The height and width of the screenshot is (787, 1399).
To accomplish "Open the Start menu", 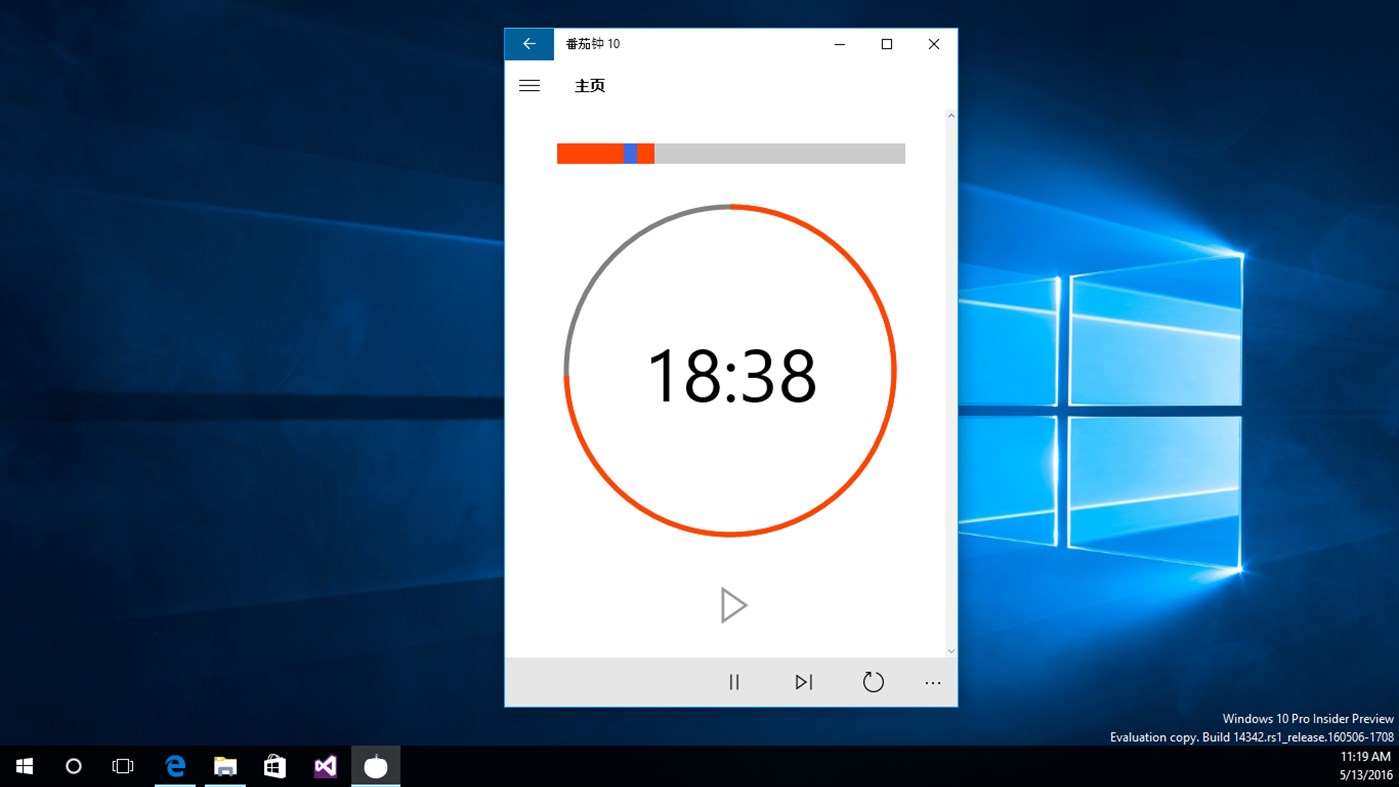I will (23, 766).
